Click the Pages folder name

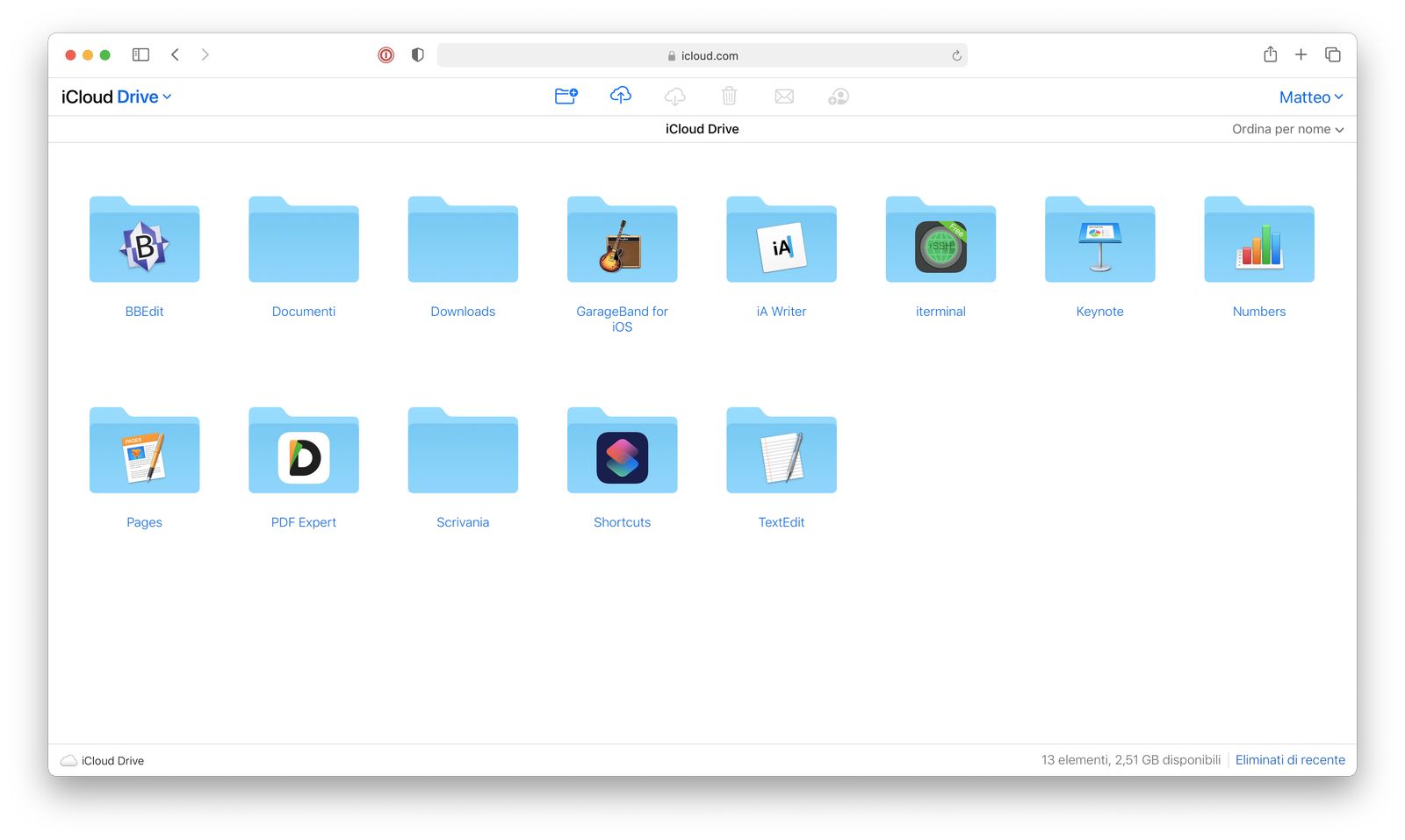[x=145, y=522]
